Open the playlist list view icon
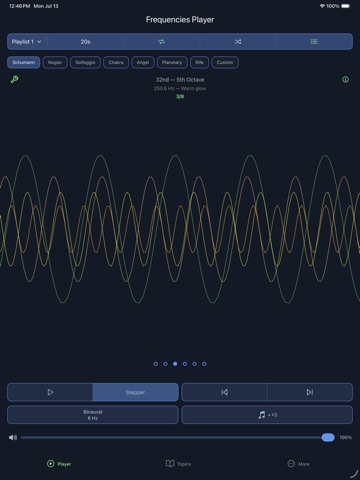The width and height of the screenshot is (360, 480). click(x=314, y=42)
